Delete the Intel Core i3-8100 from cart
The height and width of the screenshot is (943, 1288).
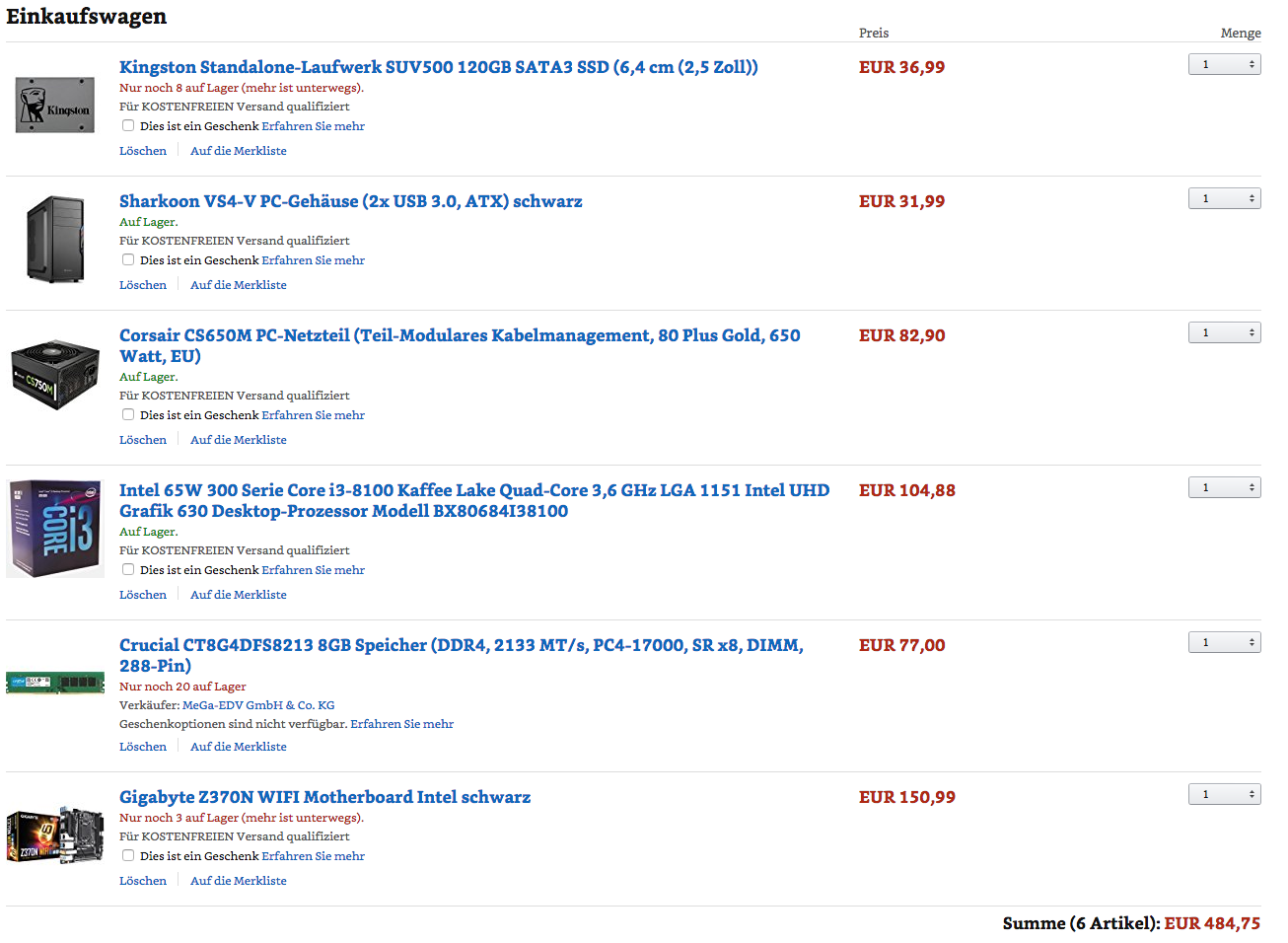tap(143, 595)
